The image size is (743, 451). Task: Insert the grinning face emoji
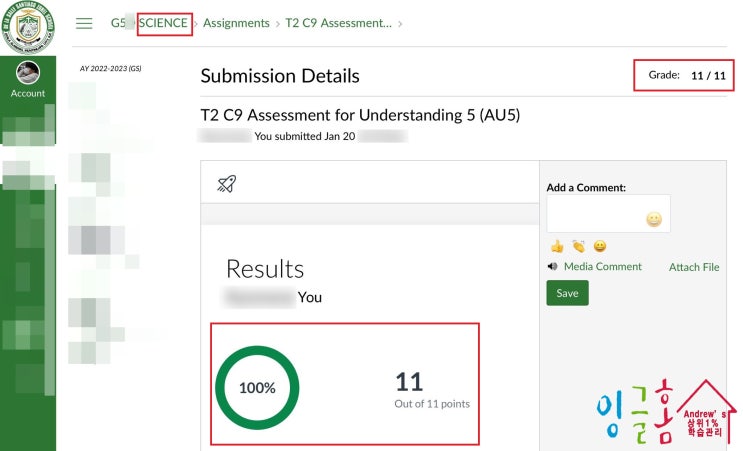click(600, 246)
